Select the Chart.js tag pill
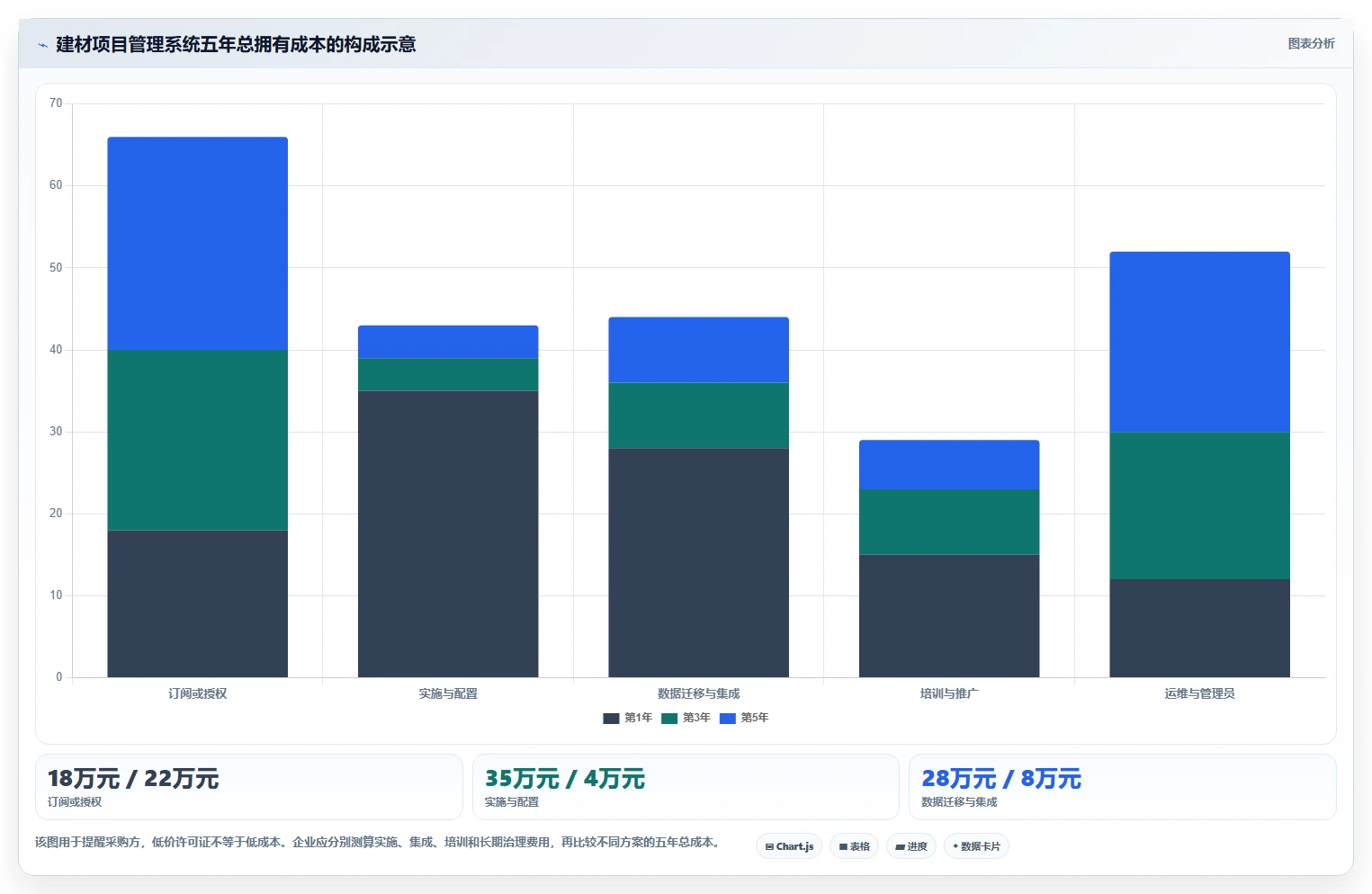Viewport: 1372px width, 894px height. [x=789, y=846]
